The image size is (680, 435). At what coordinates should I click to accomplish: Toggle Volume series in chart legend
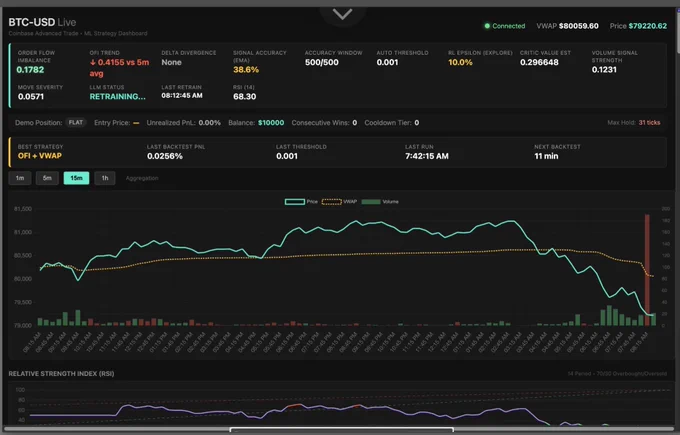[x=380, y=202]
